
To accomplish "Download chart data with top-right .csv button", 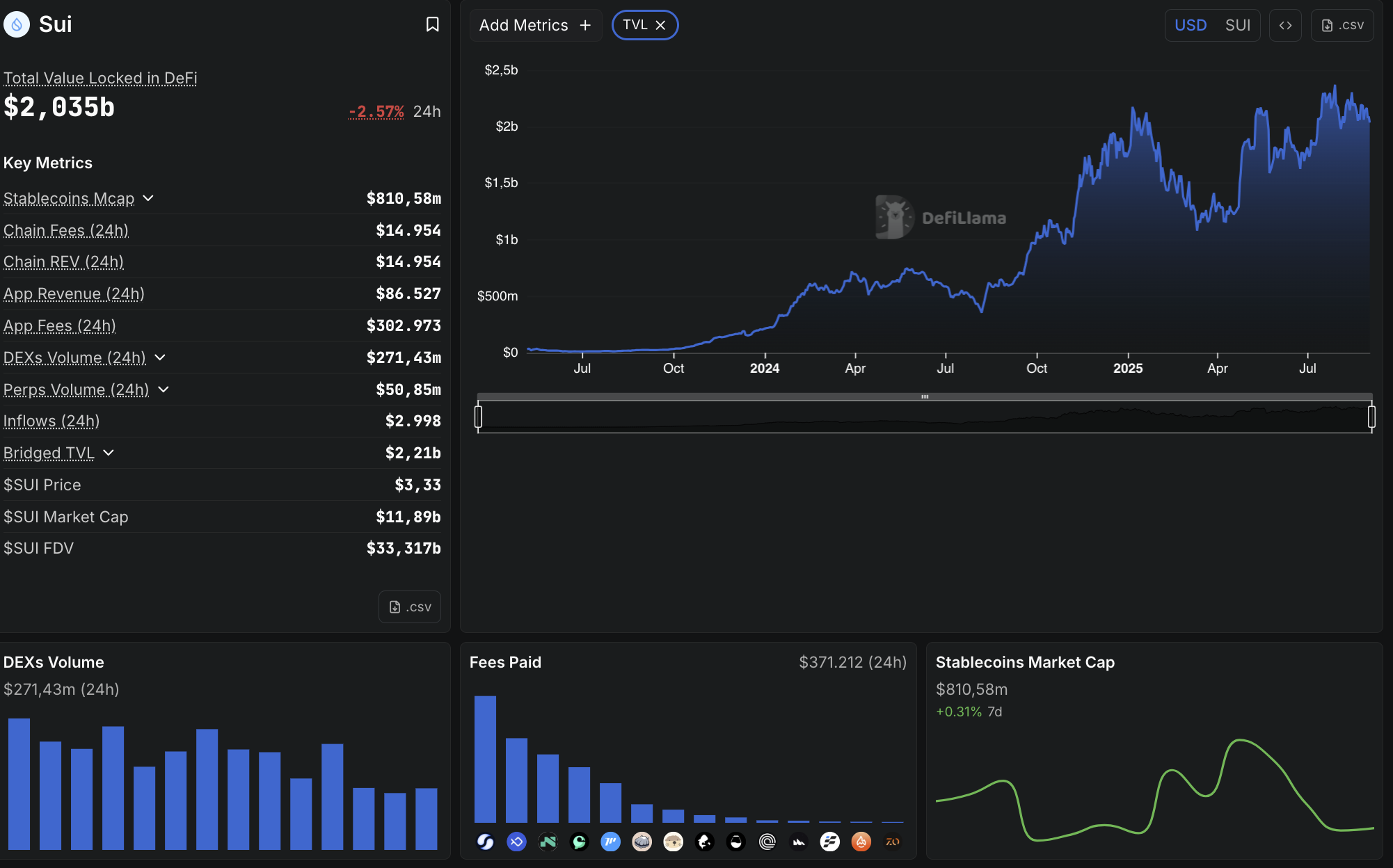I will (1342, 25).
